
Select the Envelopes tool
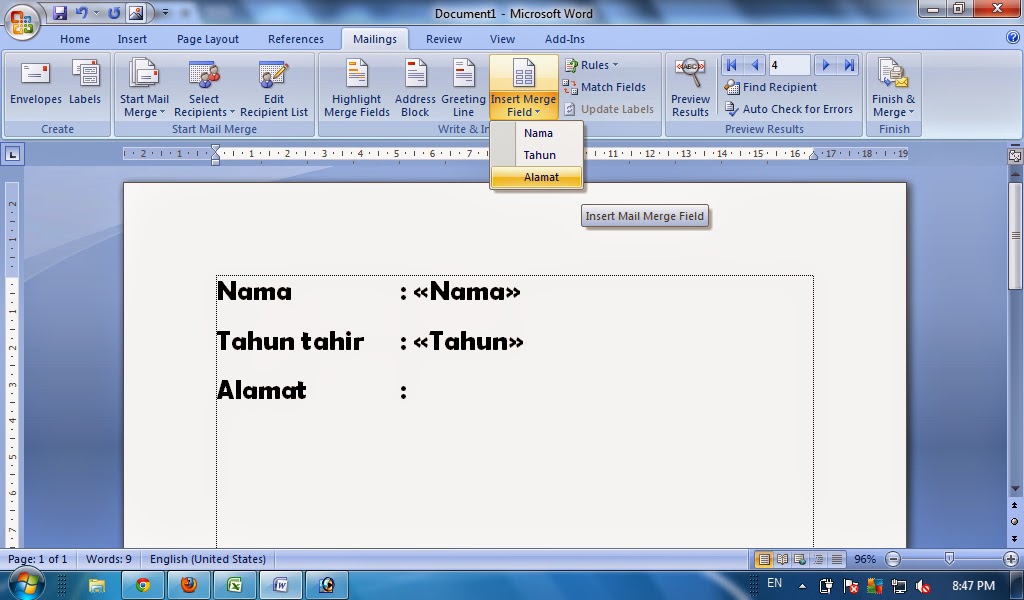tap(35, 86)
